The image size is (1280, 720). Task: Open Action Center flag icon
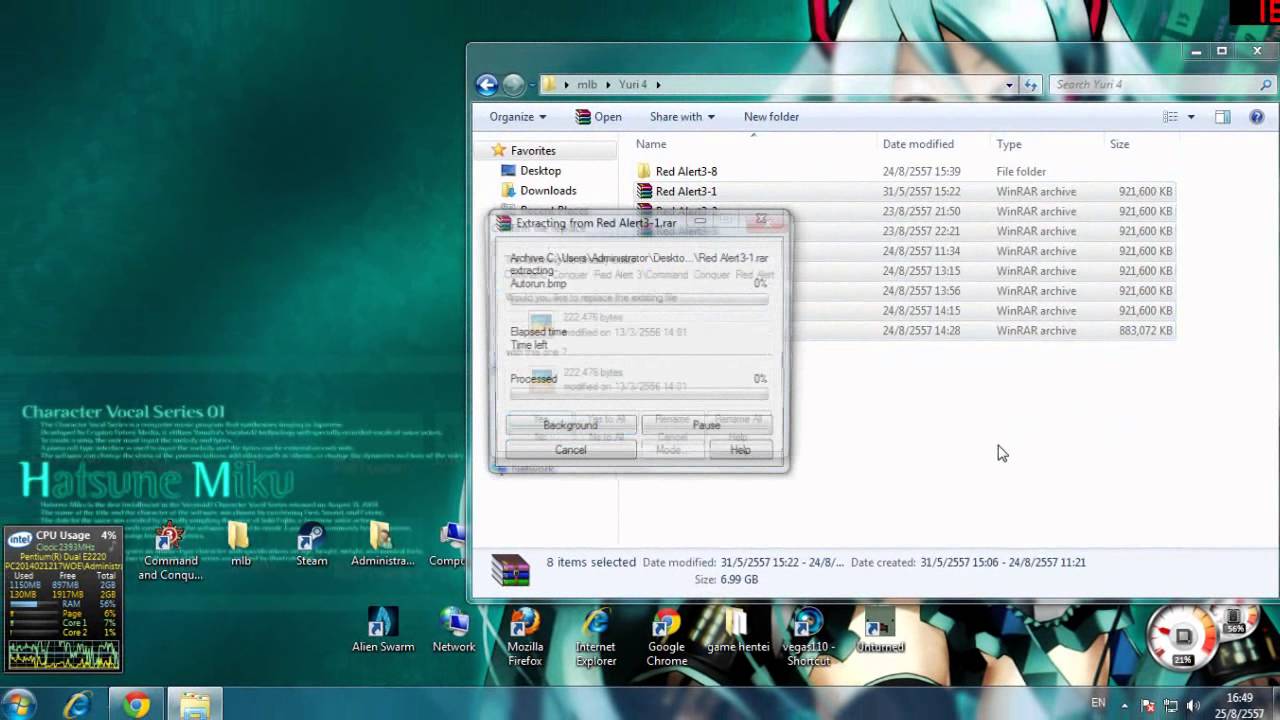1148,706
